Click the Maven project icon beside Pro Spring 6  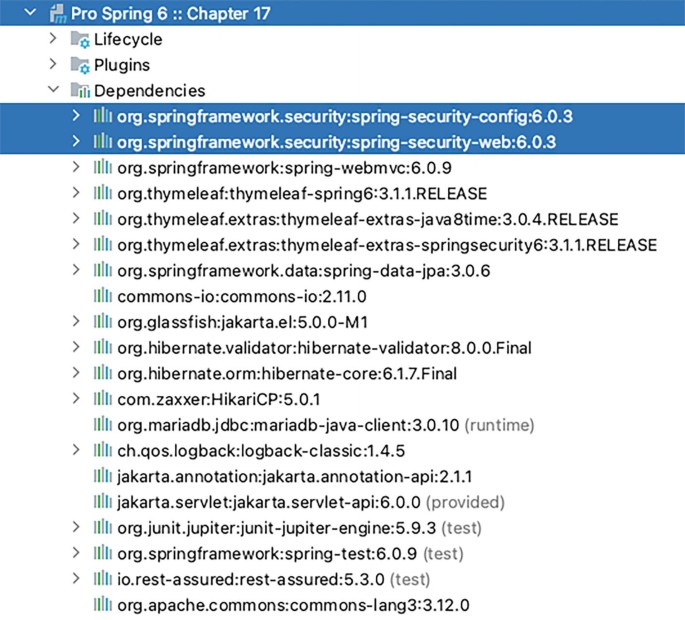(55, 14)
